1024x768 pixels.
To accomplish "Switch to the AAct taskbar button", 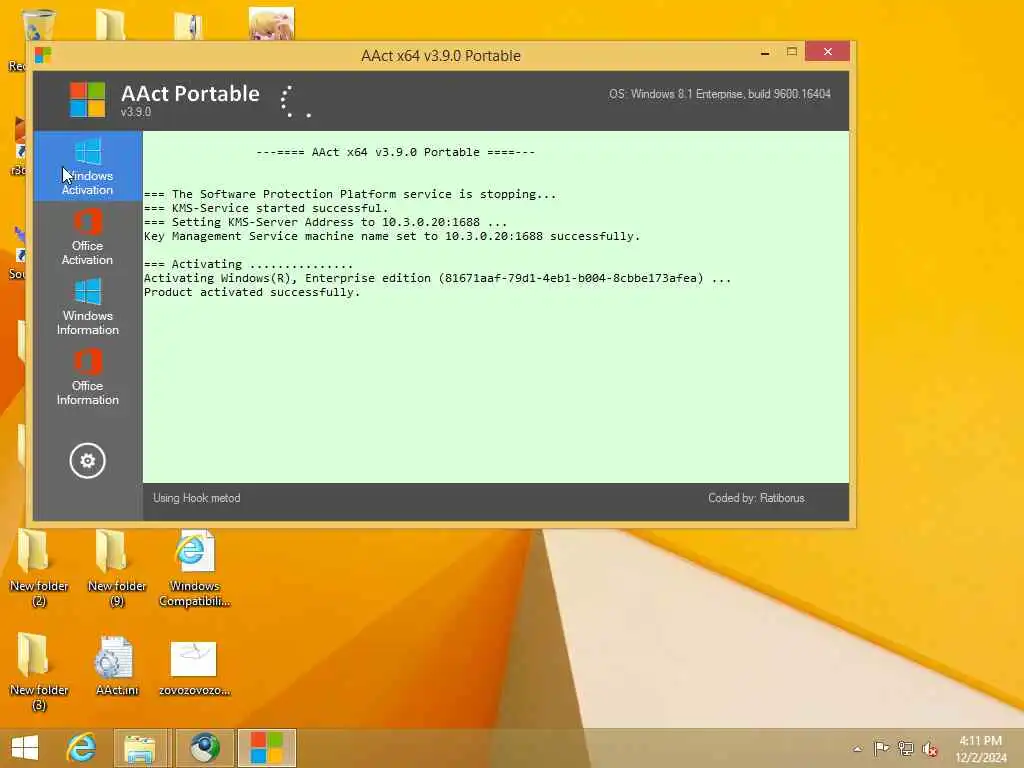I will tap(267, 748).
